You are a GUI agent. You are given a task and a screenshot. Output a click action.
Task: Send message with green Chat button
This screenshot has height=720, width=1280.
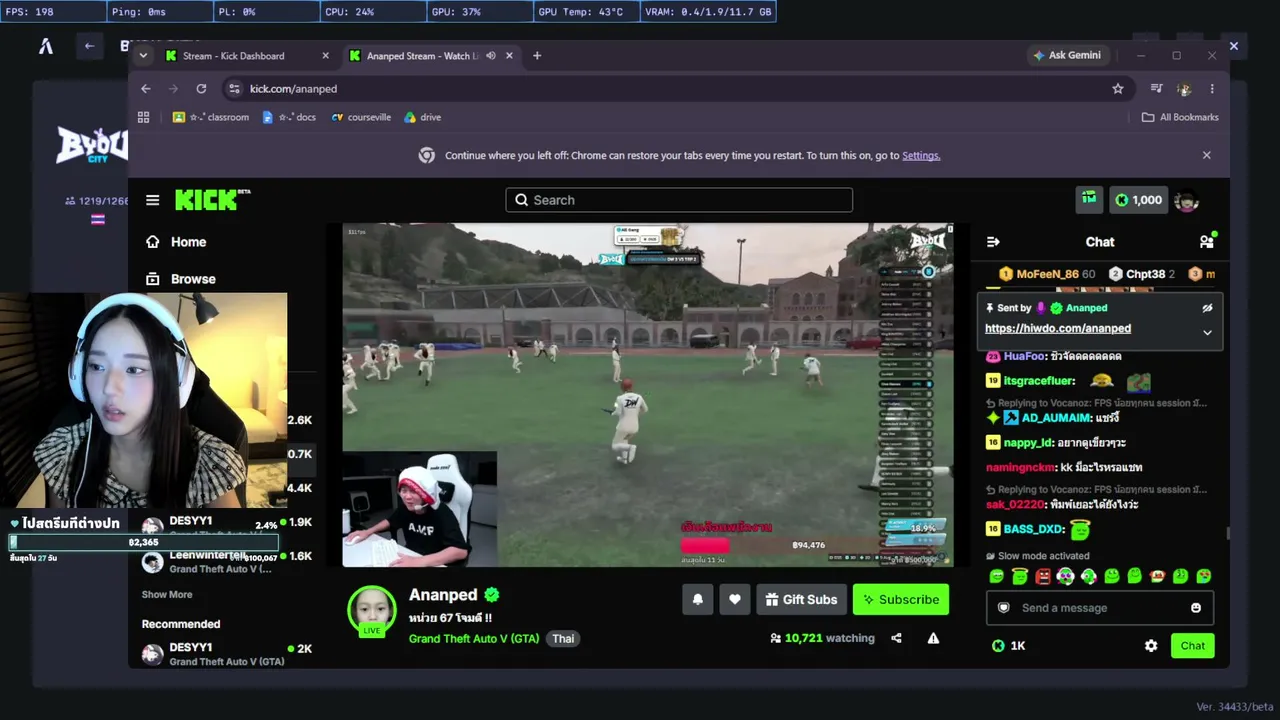pyautogui.click(x=1193, y=646)
